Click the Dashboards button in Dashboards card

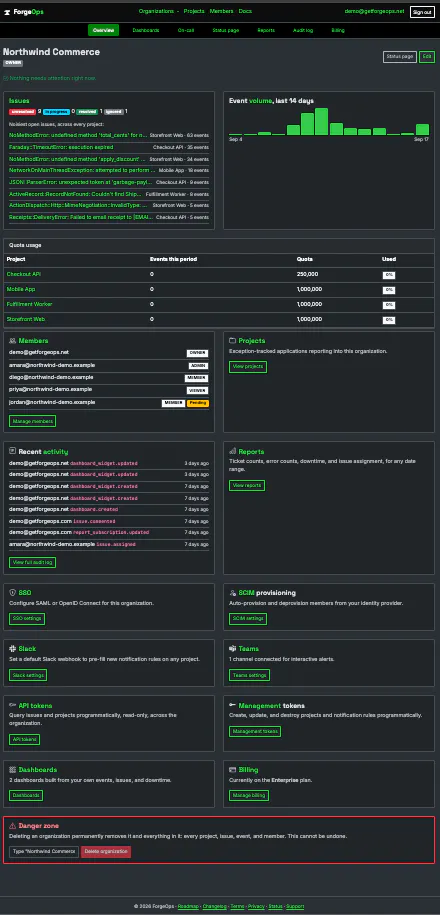pos(26,795)
